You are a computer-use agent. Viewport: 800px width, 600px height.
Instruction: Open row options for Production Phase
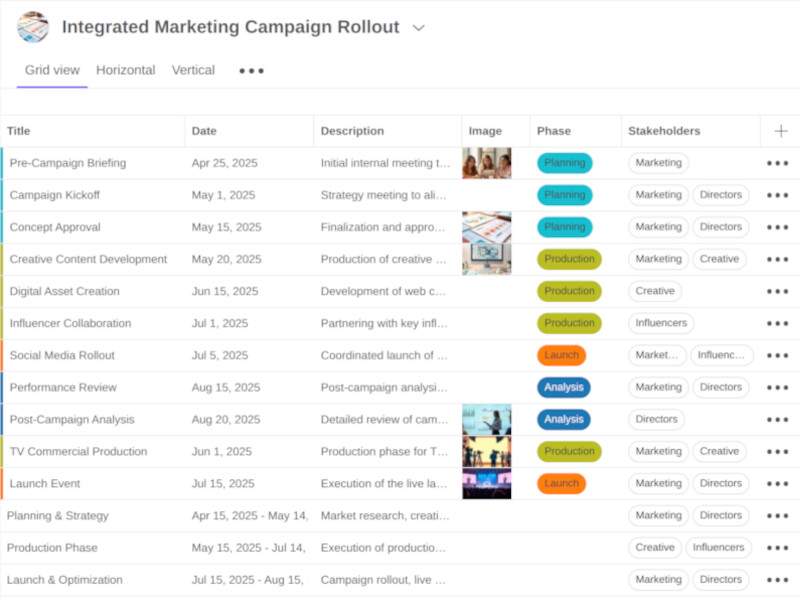777,547
